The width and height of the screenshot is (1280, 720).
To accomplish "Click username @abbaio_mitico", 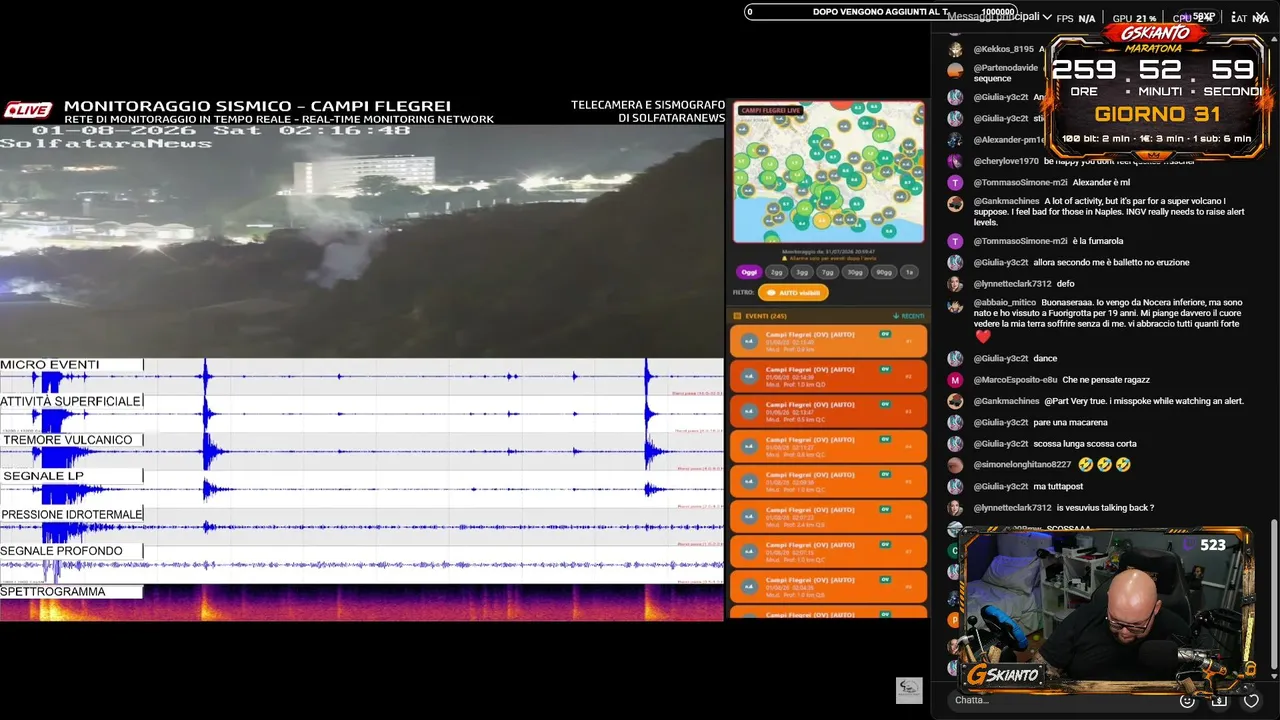I will tap(1005, 302).
